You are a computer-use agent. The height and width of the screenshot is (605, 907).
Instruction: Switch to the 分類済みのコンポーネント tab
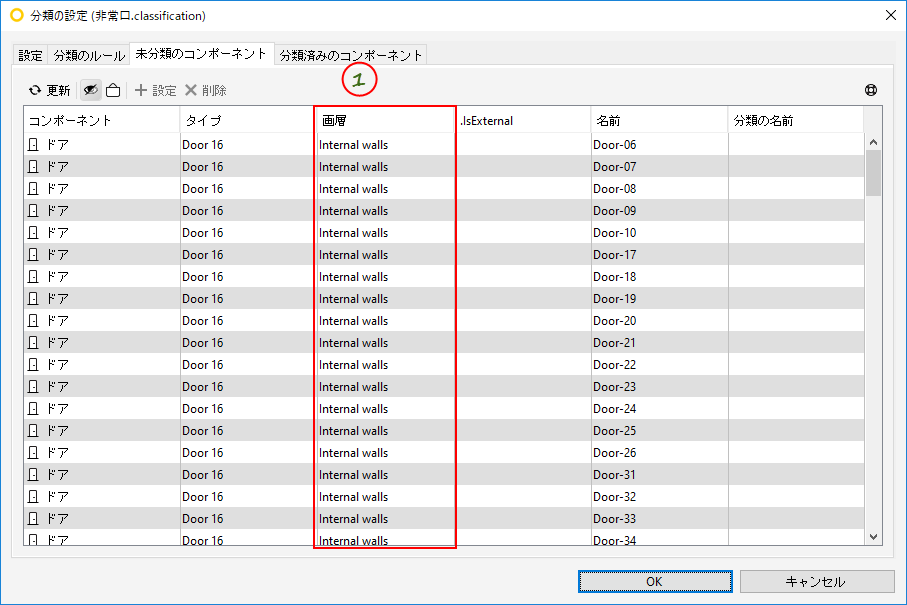[x=351, y=55]
